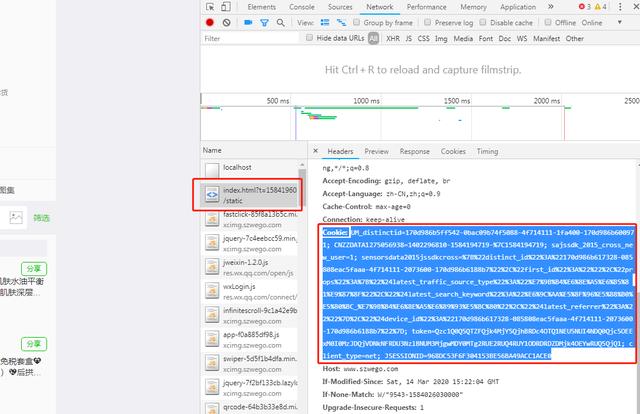Activate the inspect element picker icon

point(208,6)
